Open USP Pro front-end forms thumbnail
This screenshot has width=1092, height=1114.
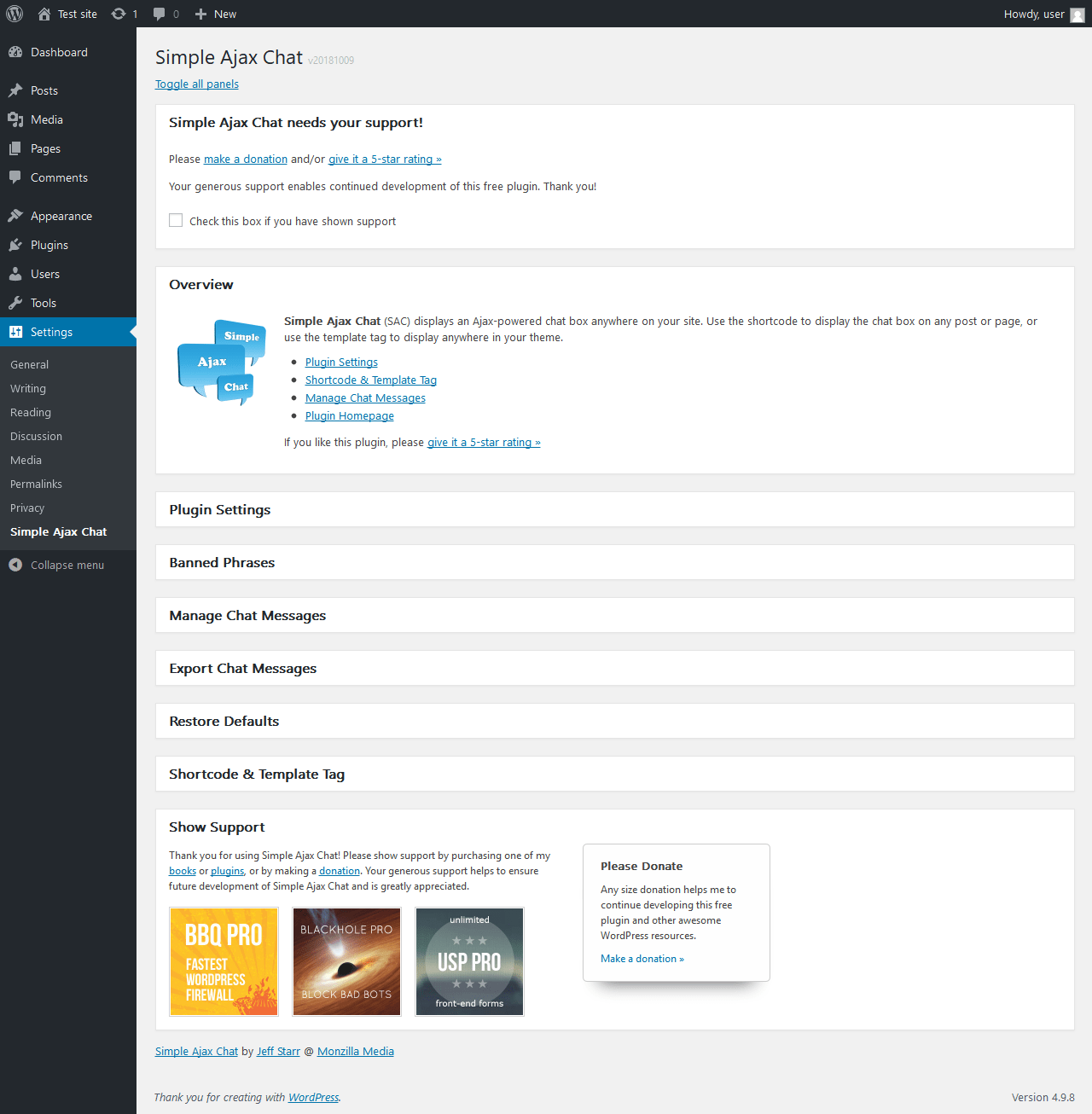pyautogui.click(x=469, y=961)
